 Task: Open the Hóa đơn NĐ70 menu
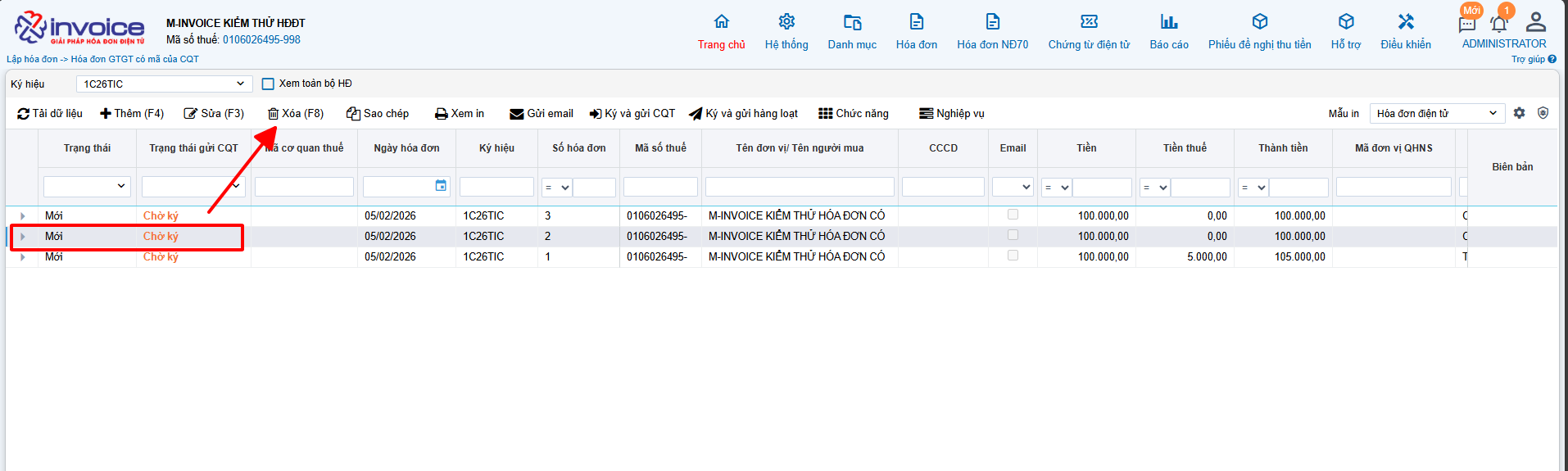992,31
